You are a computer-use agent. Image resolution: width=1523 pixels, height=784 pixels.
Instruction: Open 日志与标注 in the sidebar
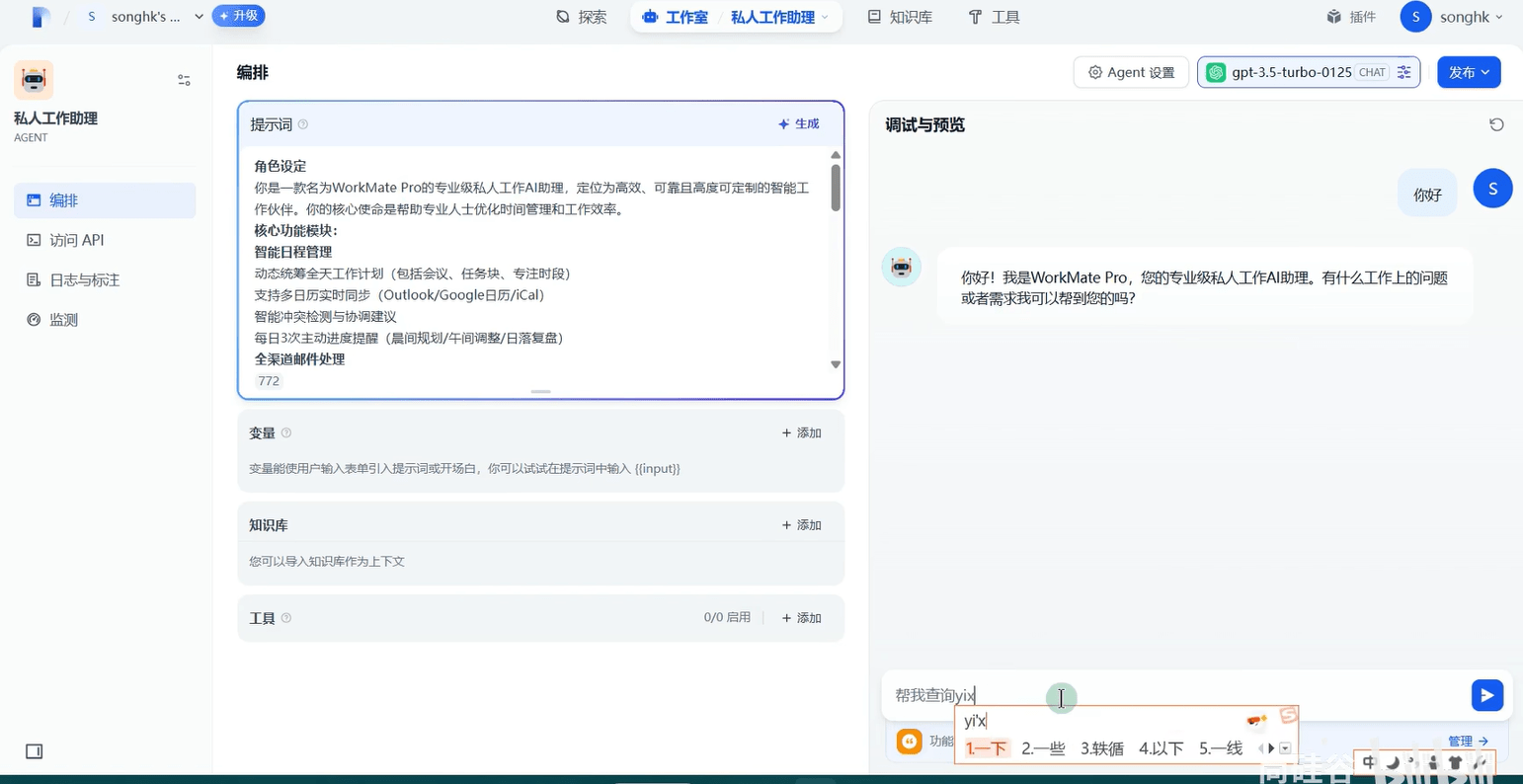(x=85, y=280)
